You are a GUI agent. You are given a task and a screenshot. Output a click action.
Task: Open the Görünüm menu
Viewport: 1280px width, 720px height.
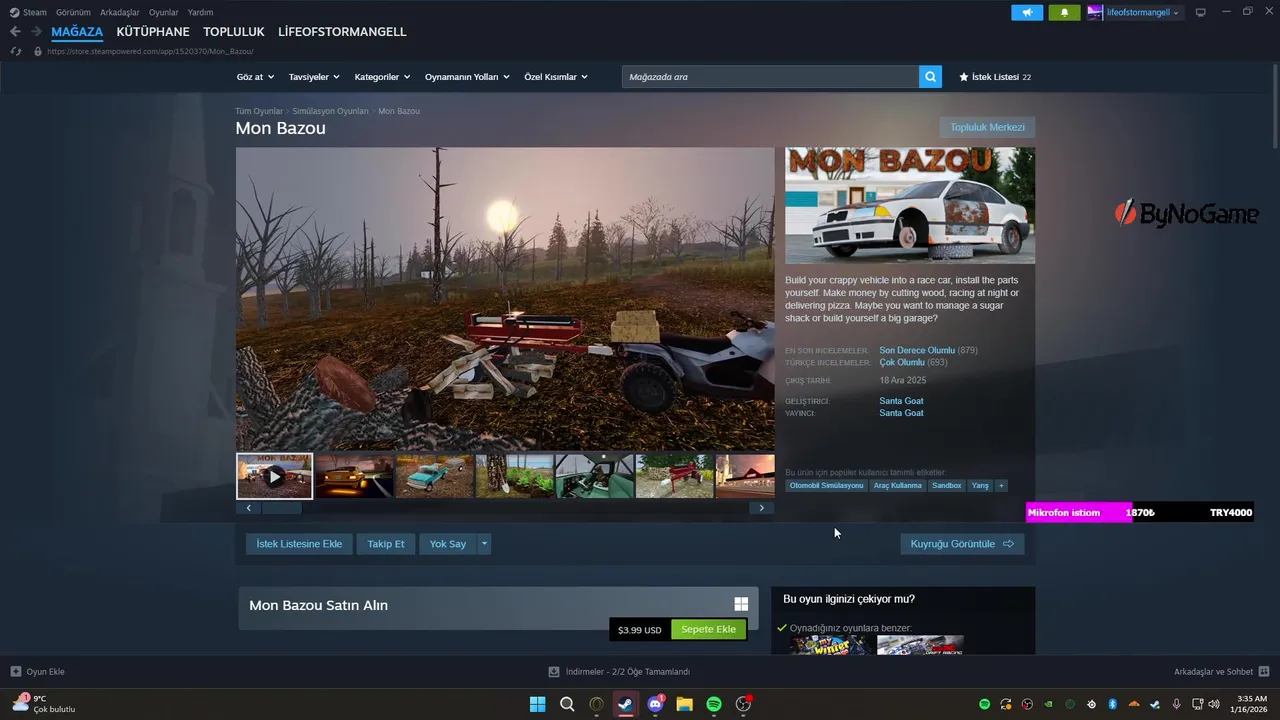tap(73, 12)
